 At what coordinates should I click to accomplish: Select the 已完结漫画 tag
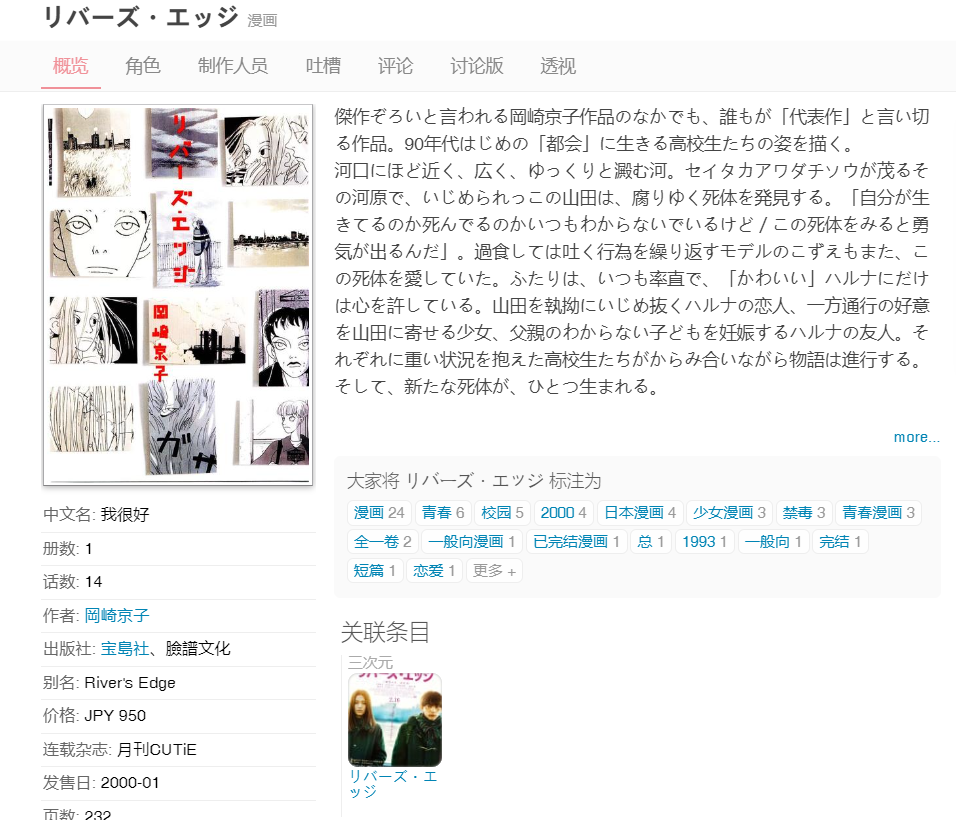pyautogui.click(x=577, y=542)
